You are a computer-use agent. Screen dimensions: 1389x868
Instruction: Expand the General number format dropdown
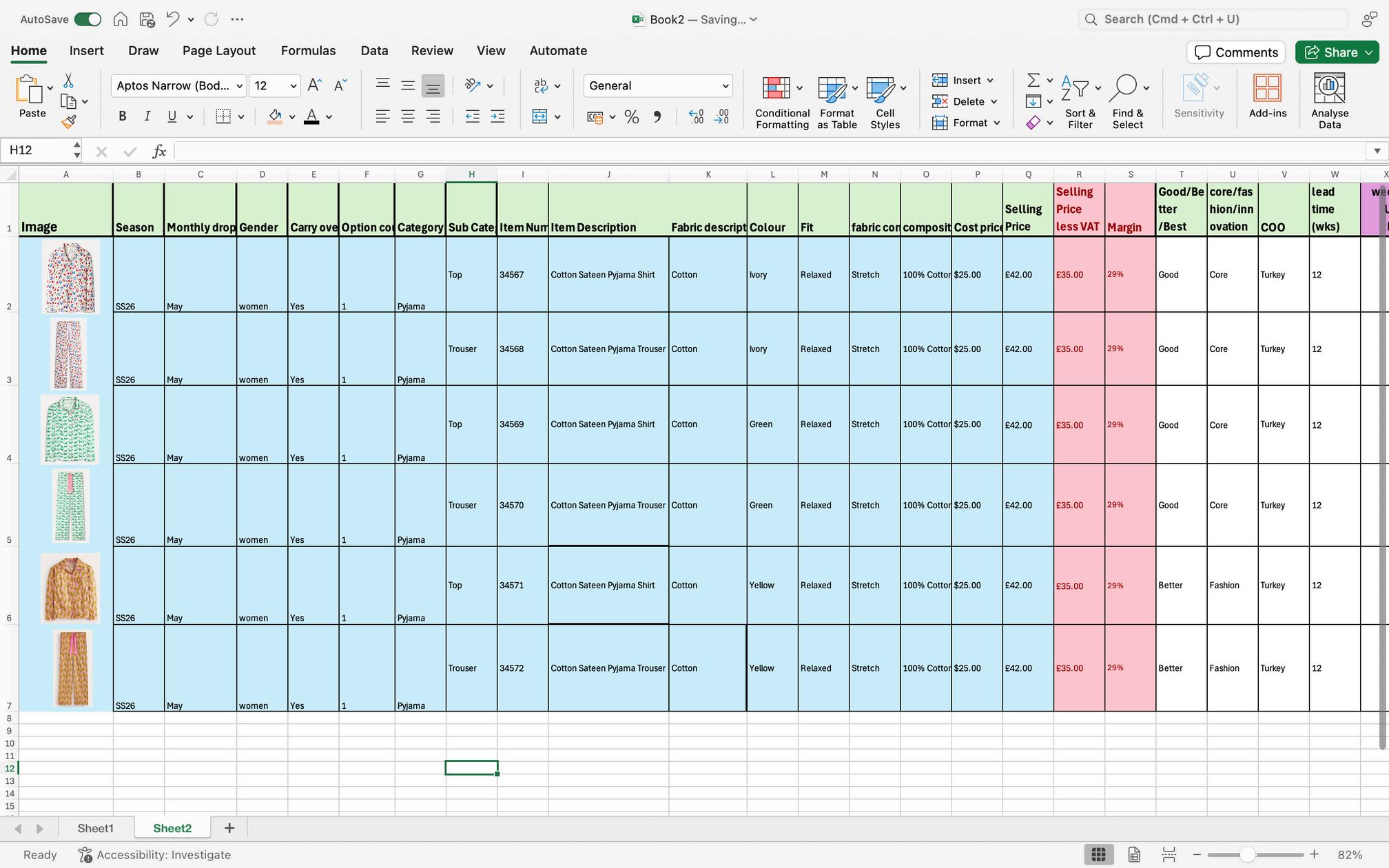725,86
